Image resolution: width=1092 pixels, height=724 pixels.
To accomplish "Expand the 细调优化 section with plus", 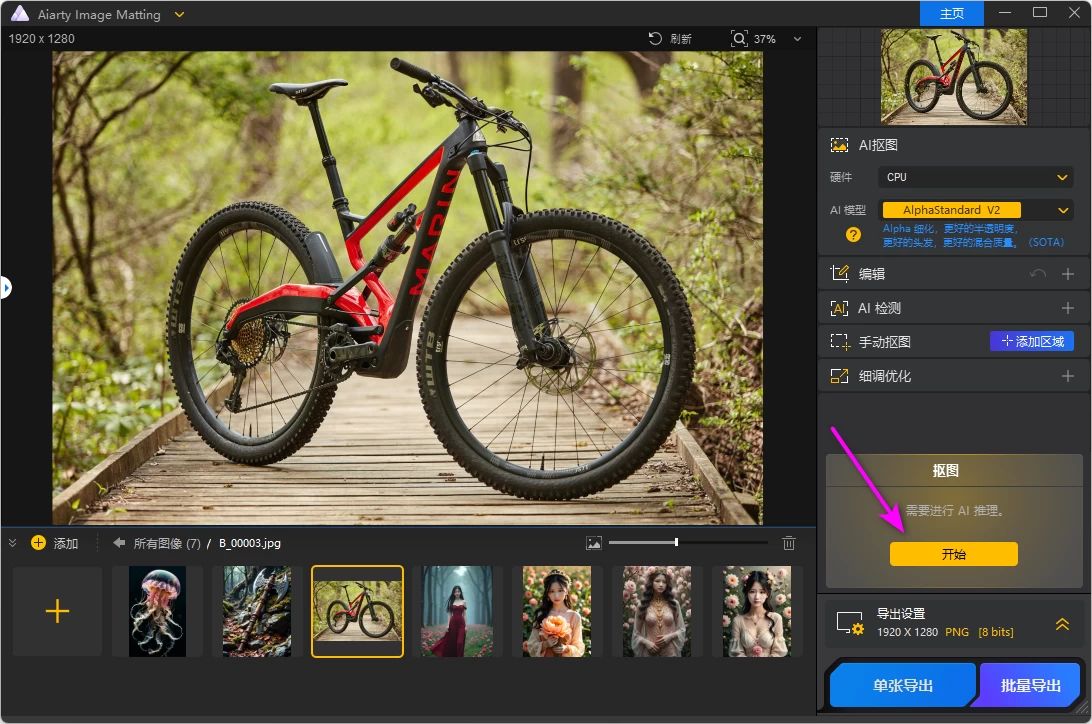I will point(1068,376).
